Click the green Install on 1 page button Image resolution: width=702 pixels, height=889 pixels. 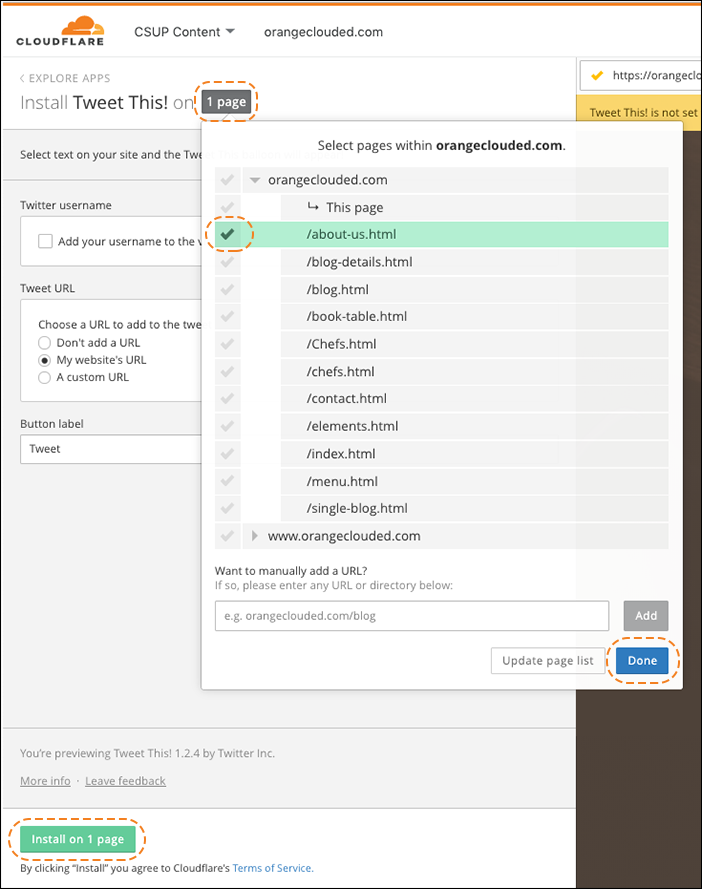pyautogui.click(x=78, y=839)
